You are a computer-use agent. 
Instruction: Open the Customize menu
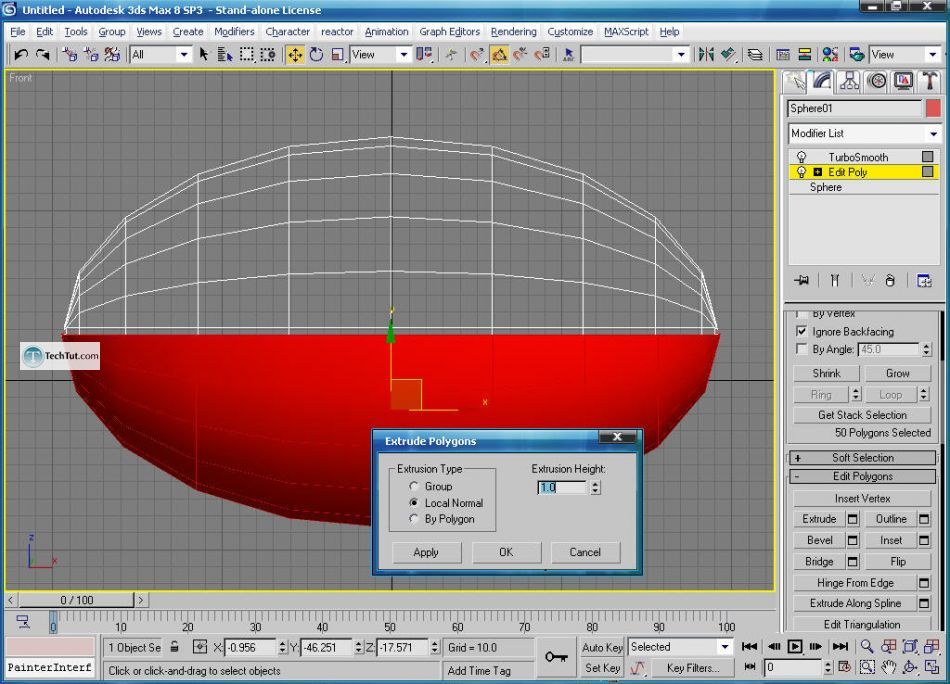[570, 32]
